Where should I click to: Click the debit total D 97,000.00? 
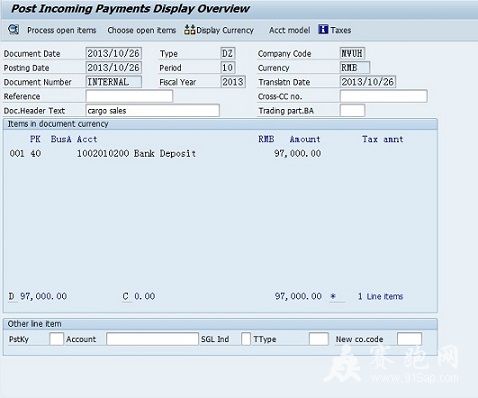click(38, 296)
